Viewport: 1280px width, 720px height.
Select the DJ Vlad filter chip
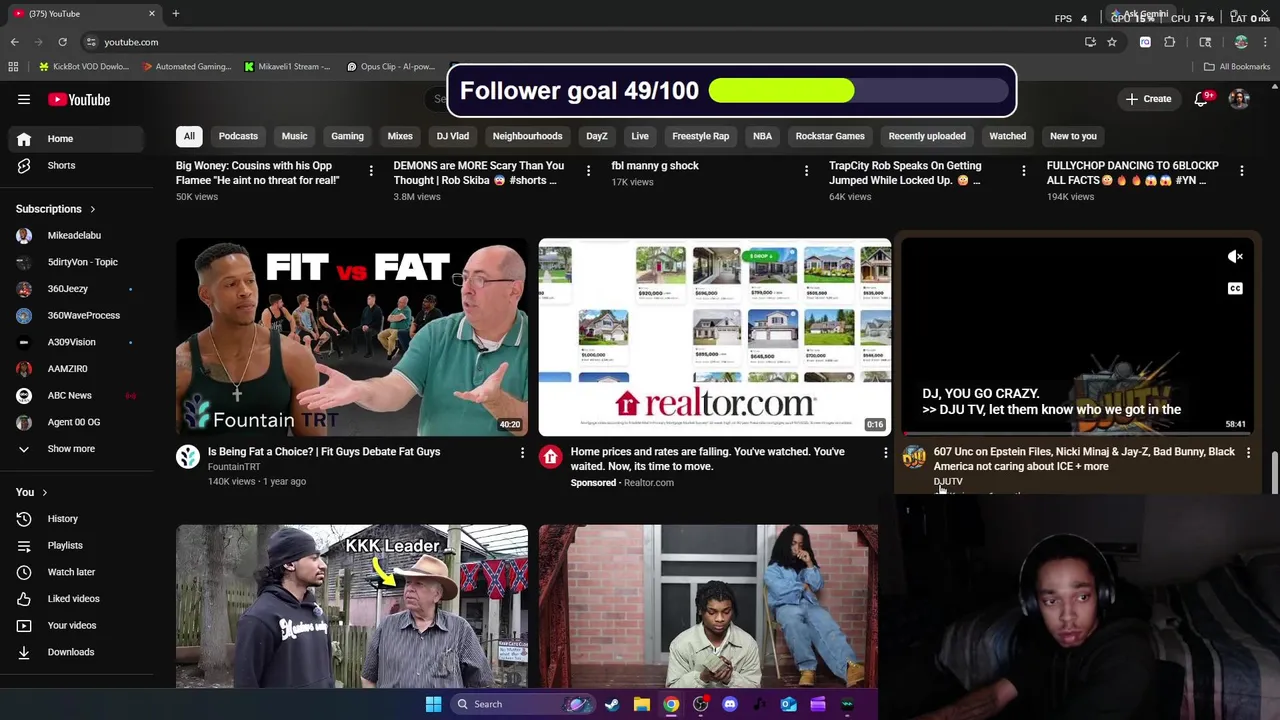click(x=452, y=136)
